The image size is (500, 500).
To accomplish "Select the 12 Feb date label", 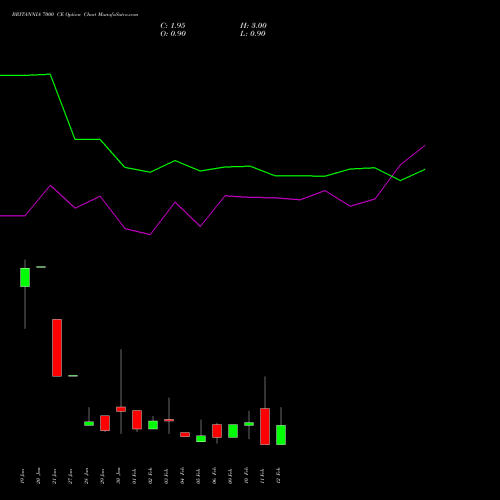I will pos(278,476).
